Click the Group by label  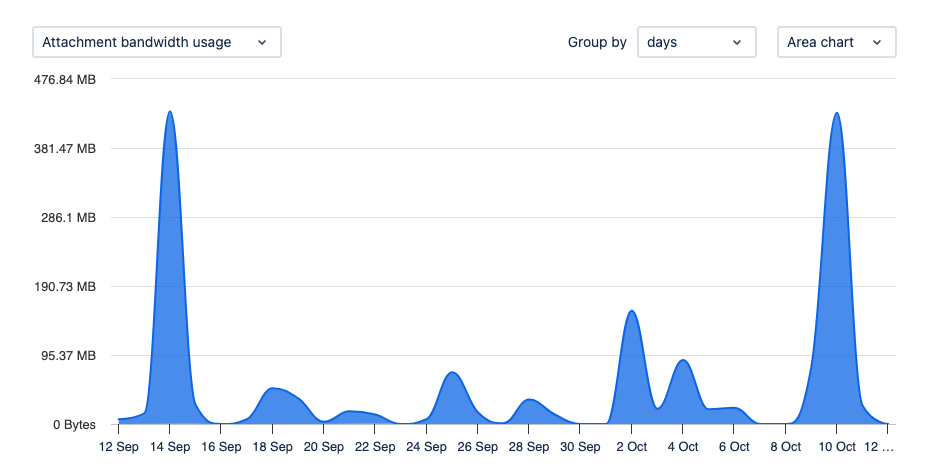597,42
